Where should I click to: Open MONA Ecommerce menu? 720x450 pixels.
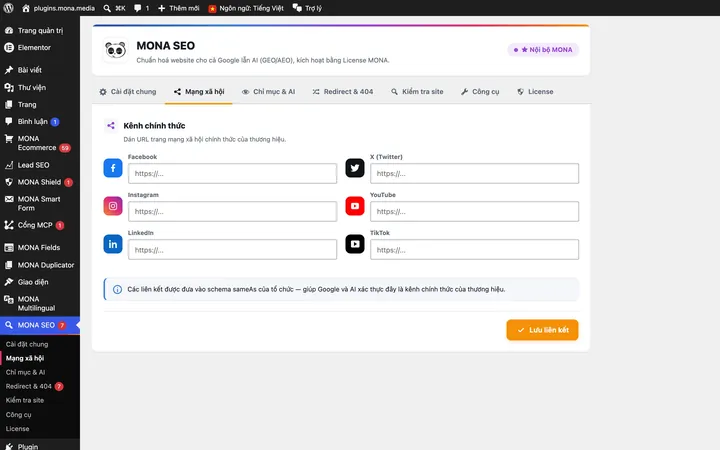coord(40,143)
